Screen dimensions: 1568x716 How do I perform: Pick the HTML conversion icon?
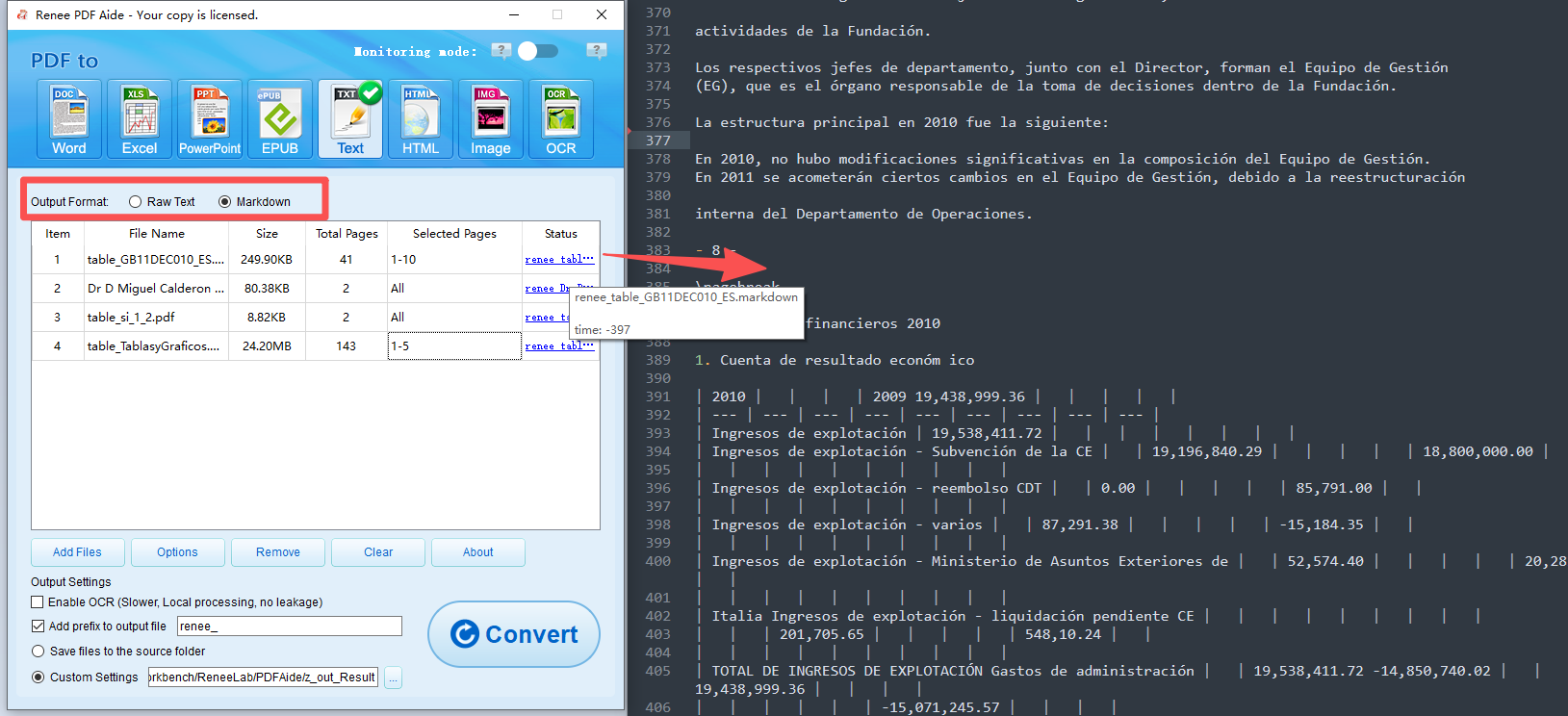421,119
